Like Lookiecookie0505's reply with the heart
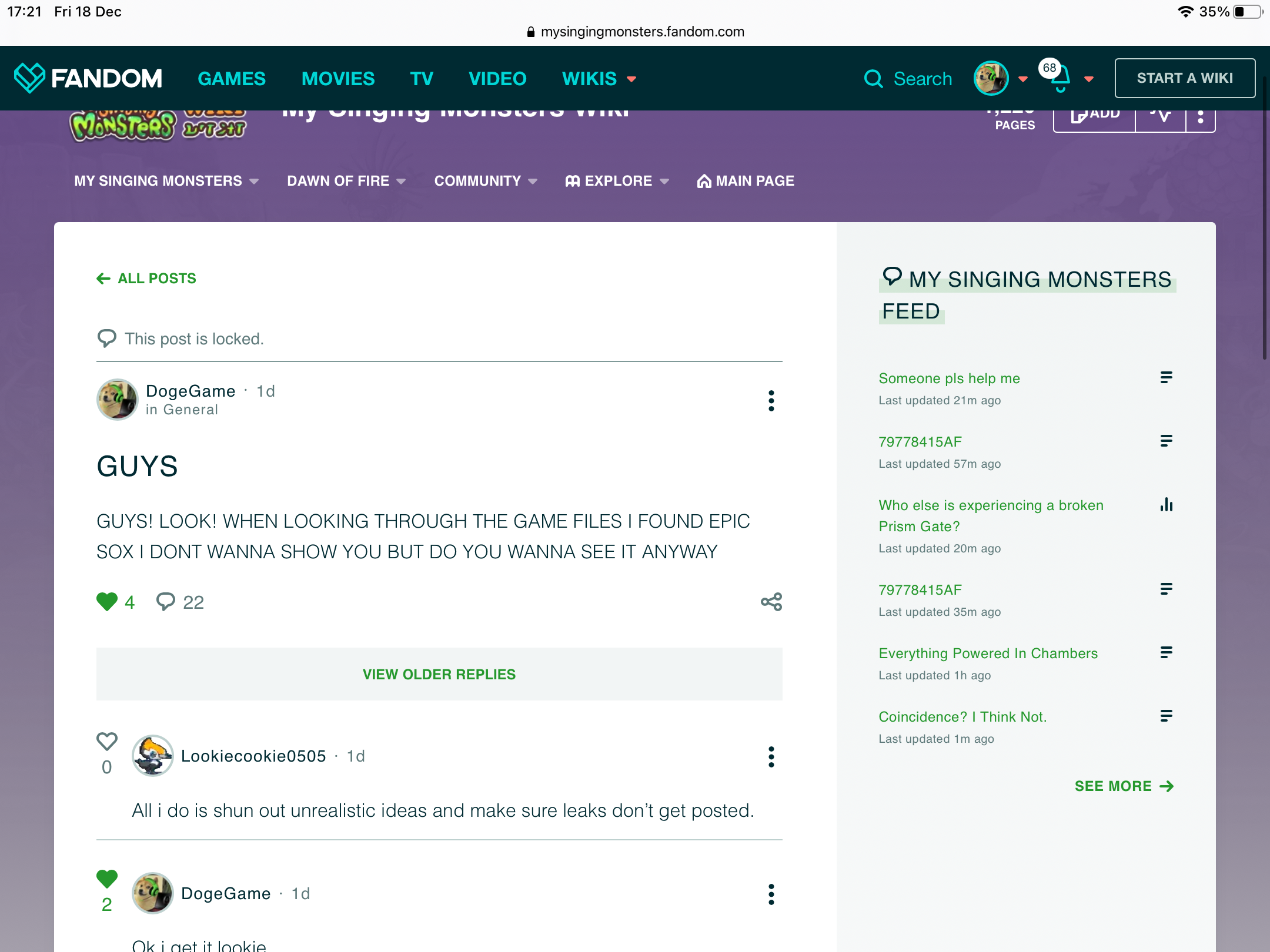This screenshot has width=1270, height=952. 107,742
